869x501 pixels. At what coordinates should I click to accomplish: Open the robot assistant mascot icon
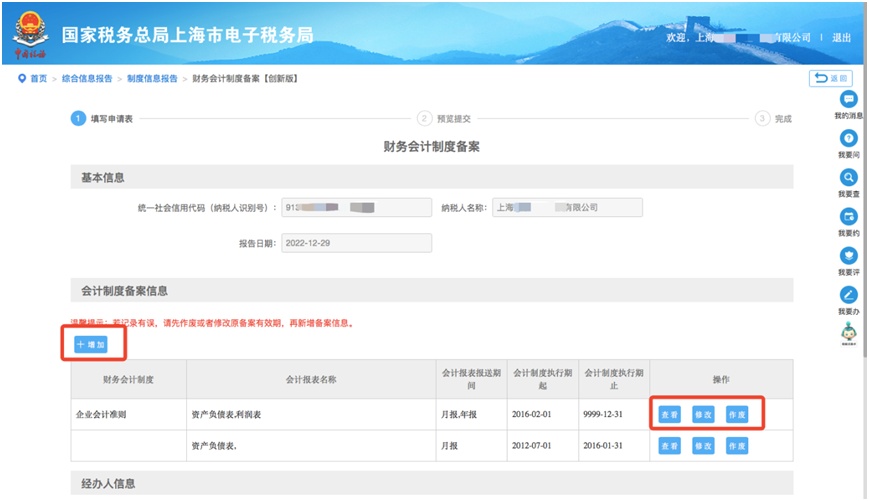[848, 334]
